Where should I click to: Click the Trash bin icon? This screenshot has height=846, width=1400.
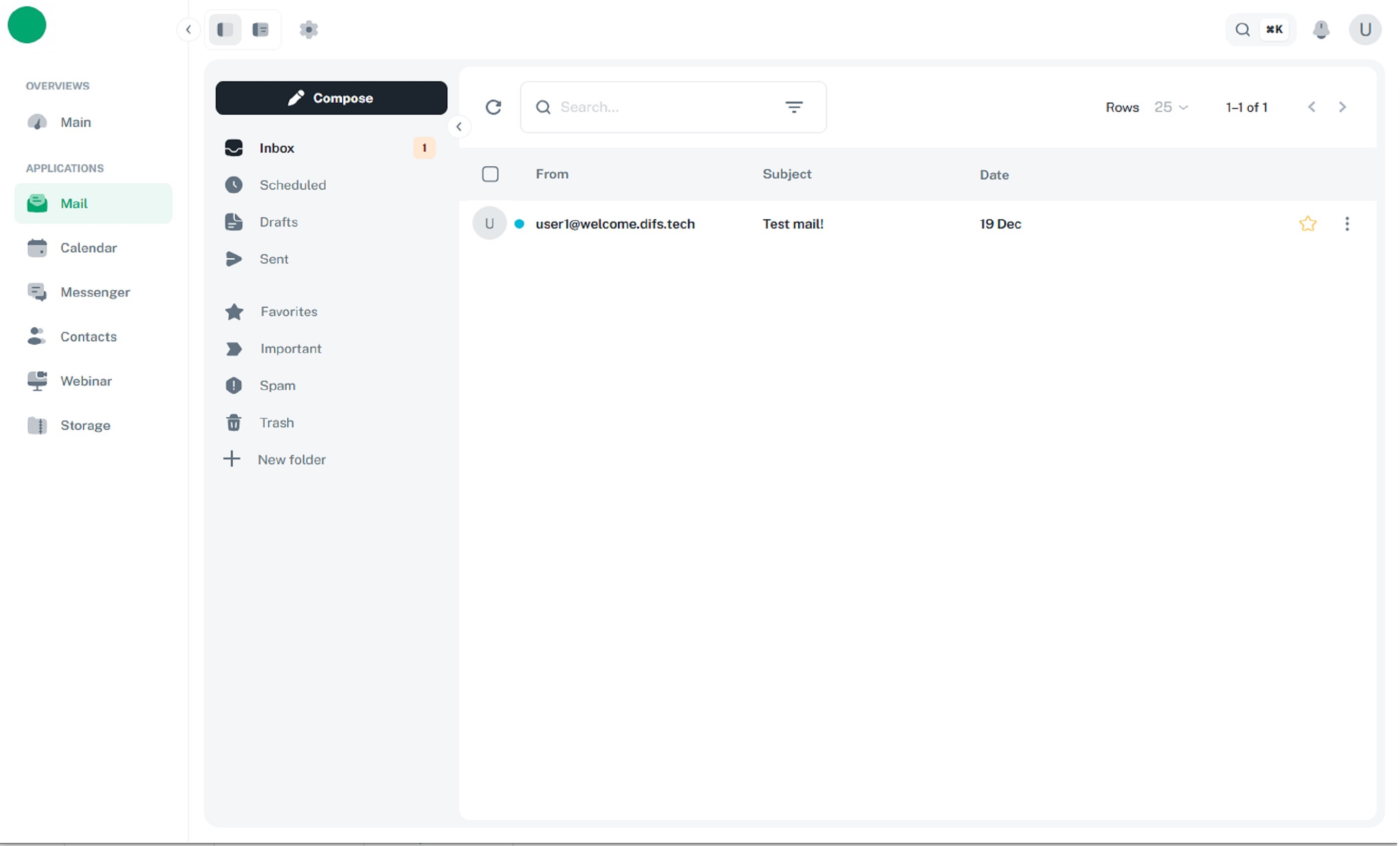[233, 422]
